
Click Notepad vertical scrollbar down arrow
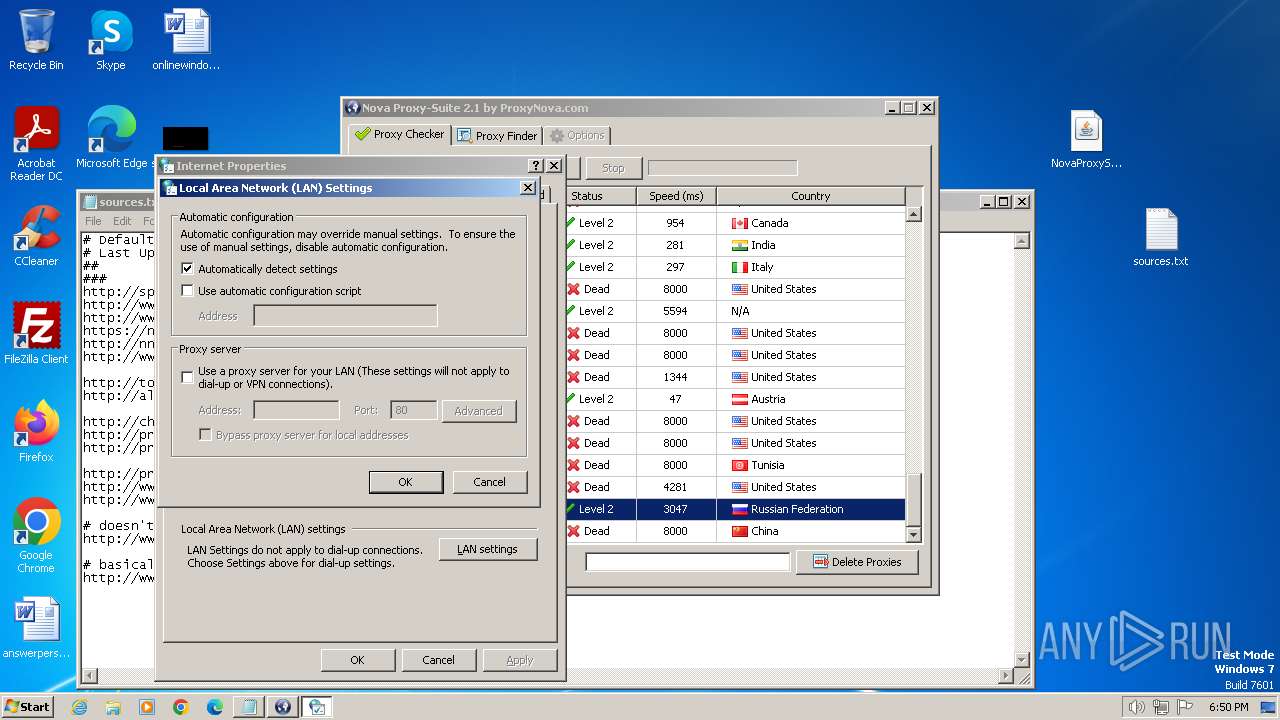click(1021, 659)
